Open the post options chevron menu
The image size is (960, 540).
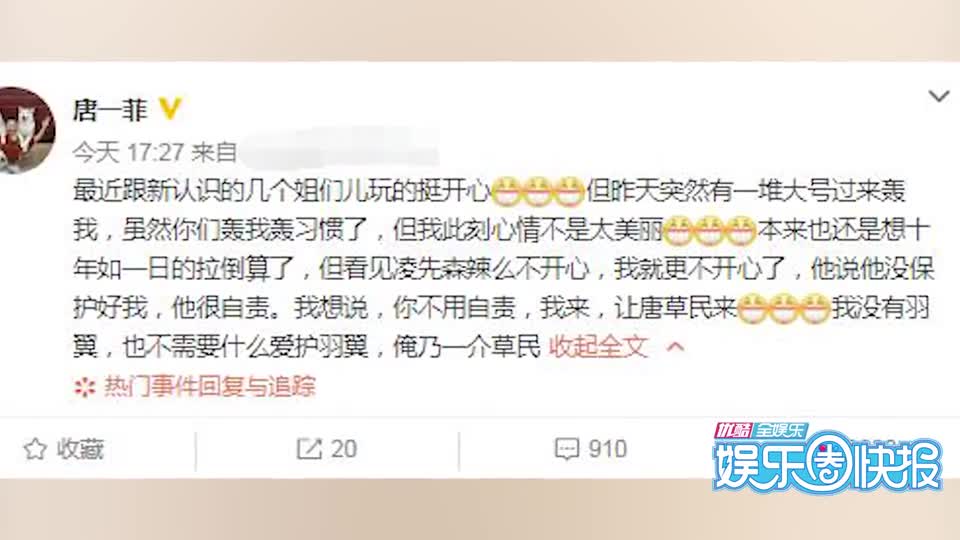(939, 97)
